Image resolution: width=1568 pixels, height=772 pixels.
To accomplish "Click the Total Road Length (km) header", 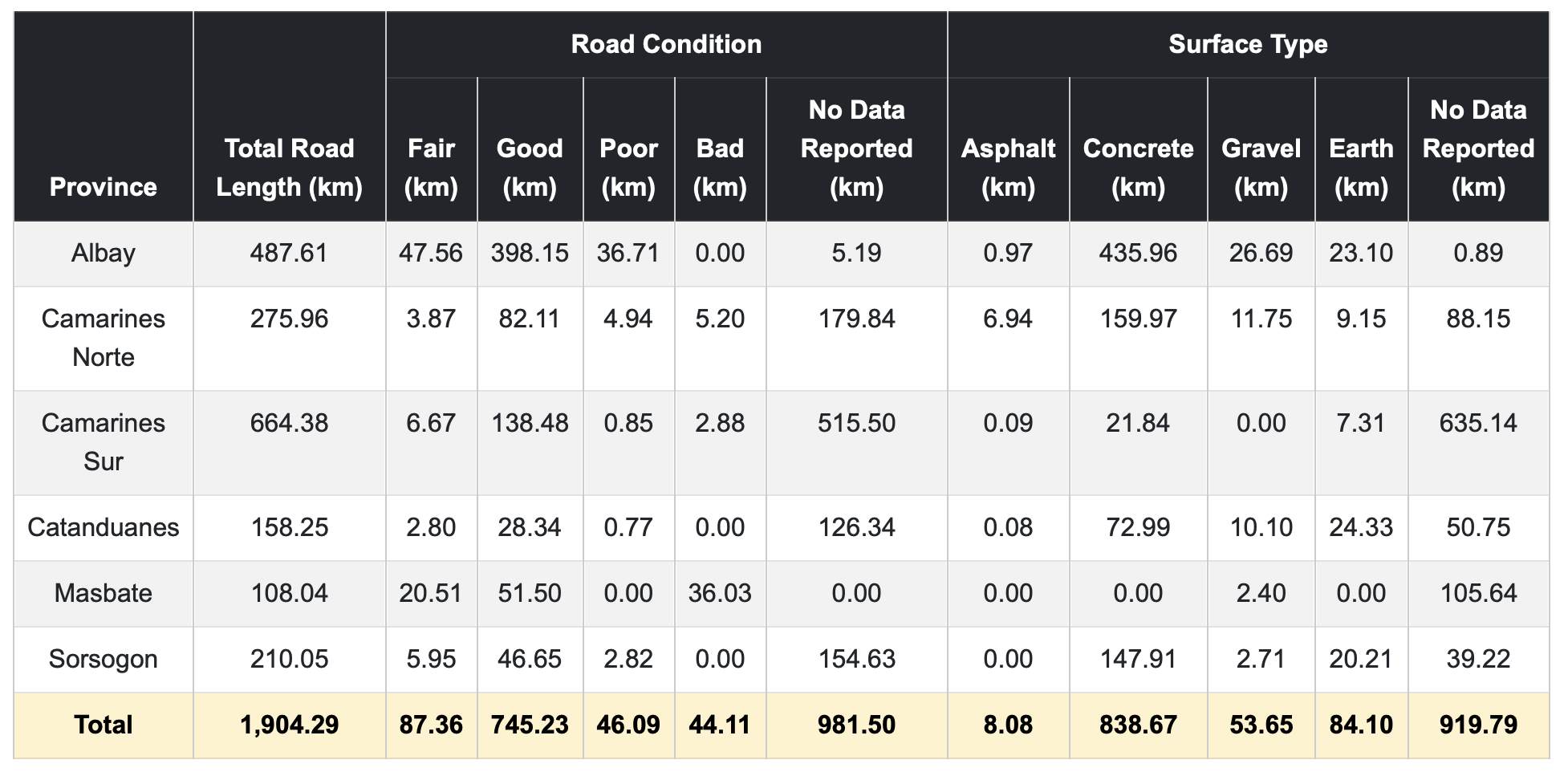I will tap(289, 168).
